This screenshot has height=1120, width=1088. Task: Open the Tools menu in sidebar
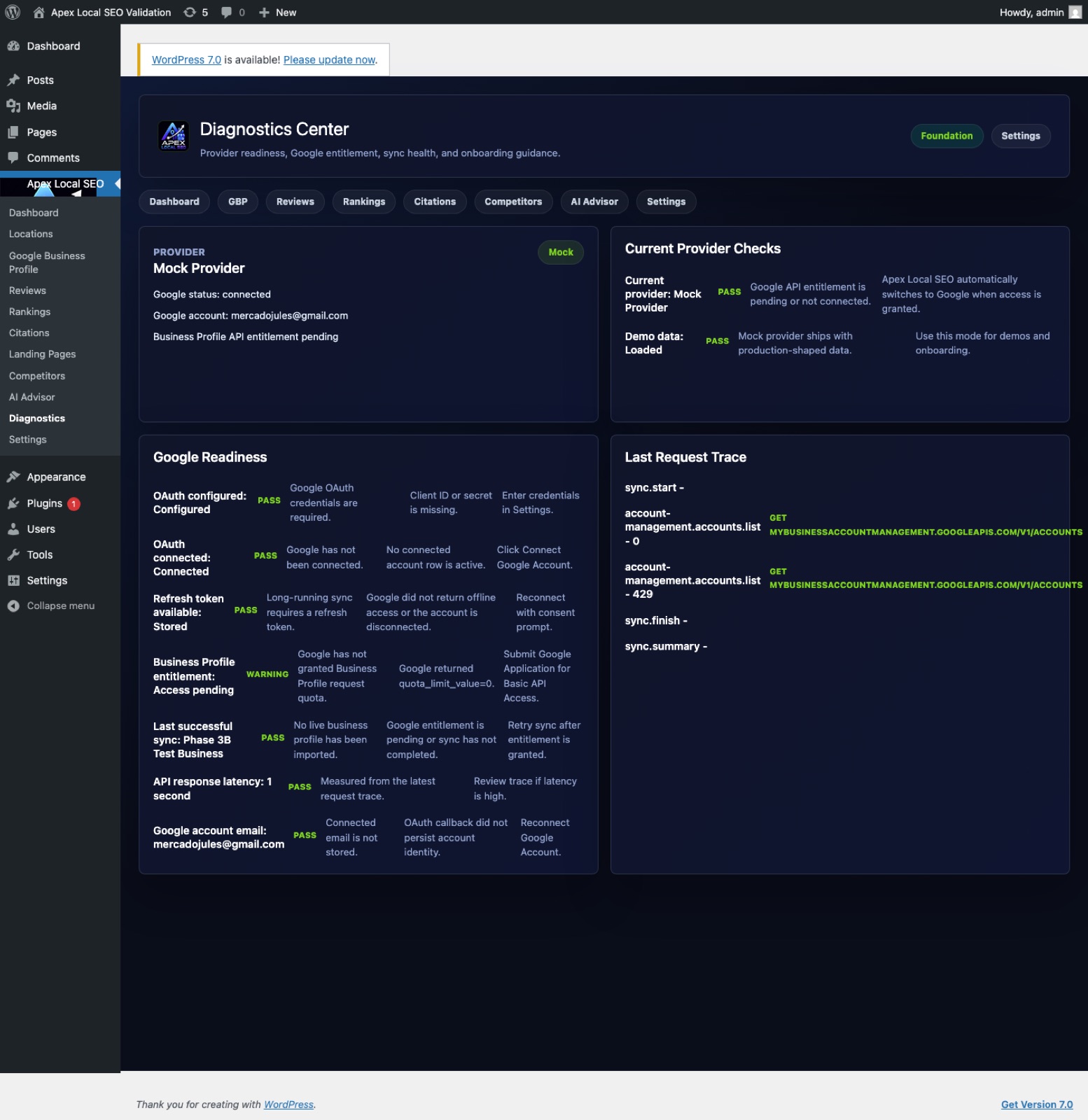[x=40, y=554]
